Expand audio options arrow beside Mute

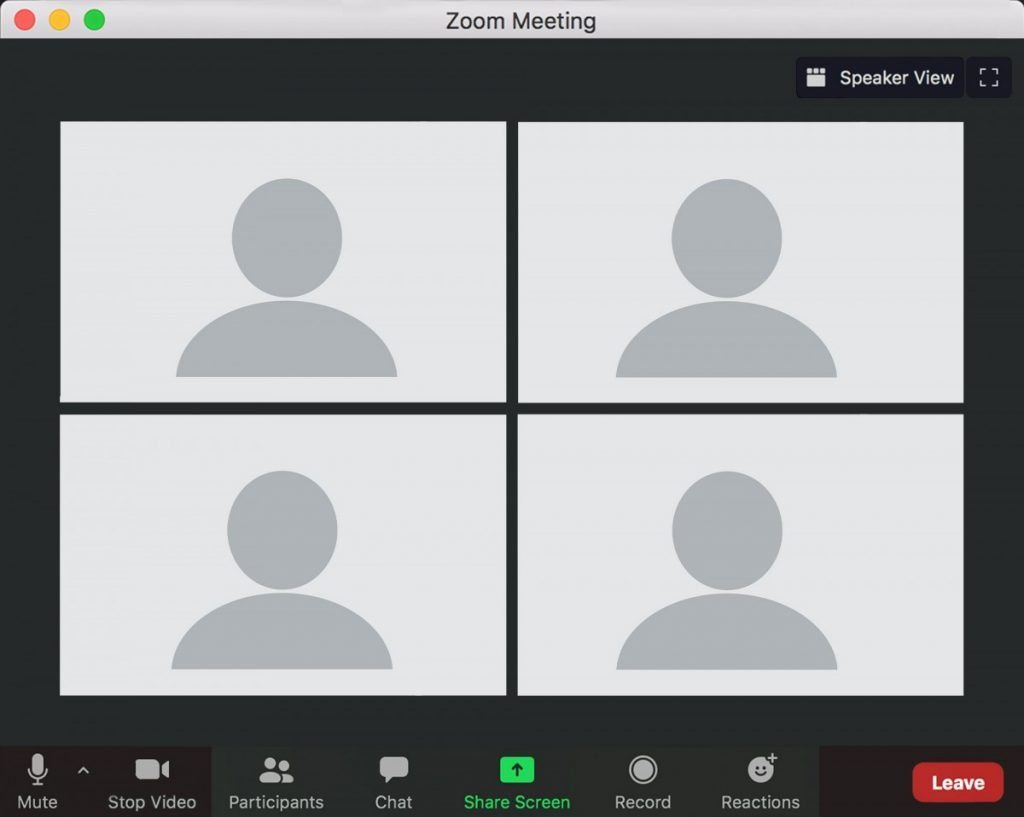(x=83, y=770)
